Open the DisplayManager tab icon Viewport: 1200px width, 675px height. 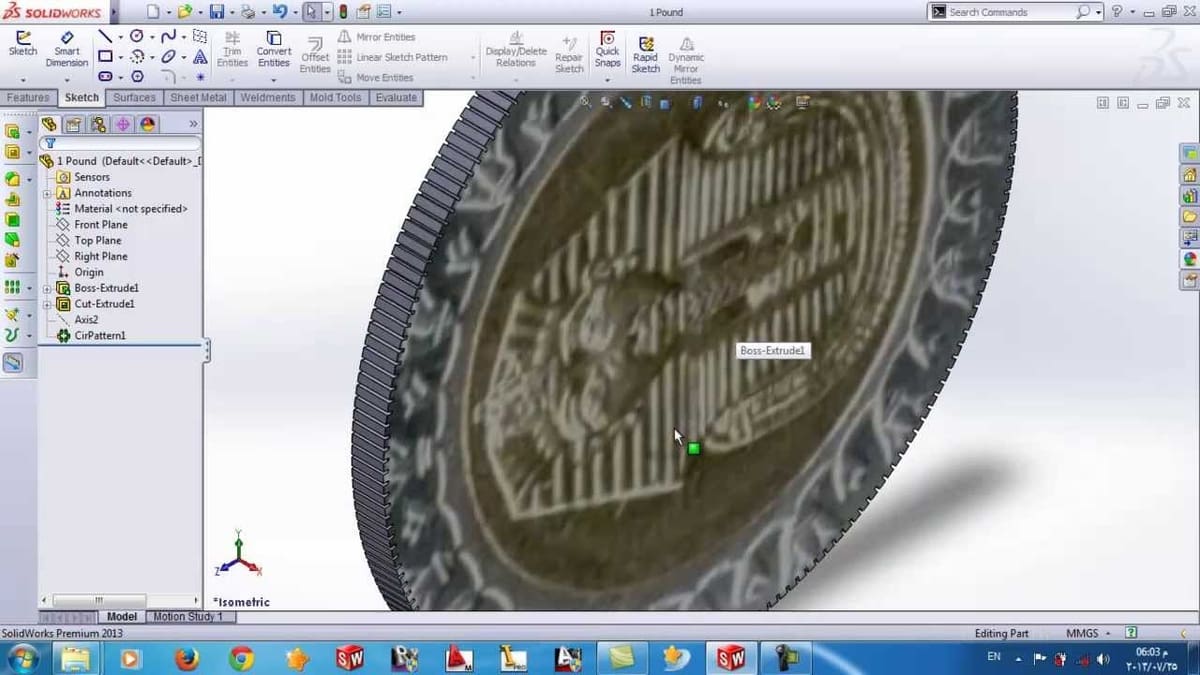[148, 124]
